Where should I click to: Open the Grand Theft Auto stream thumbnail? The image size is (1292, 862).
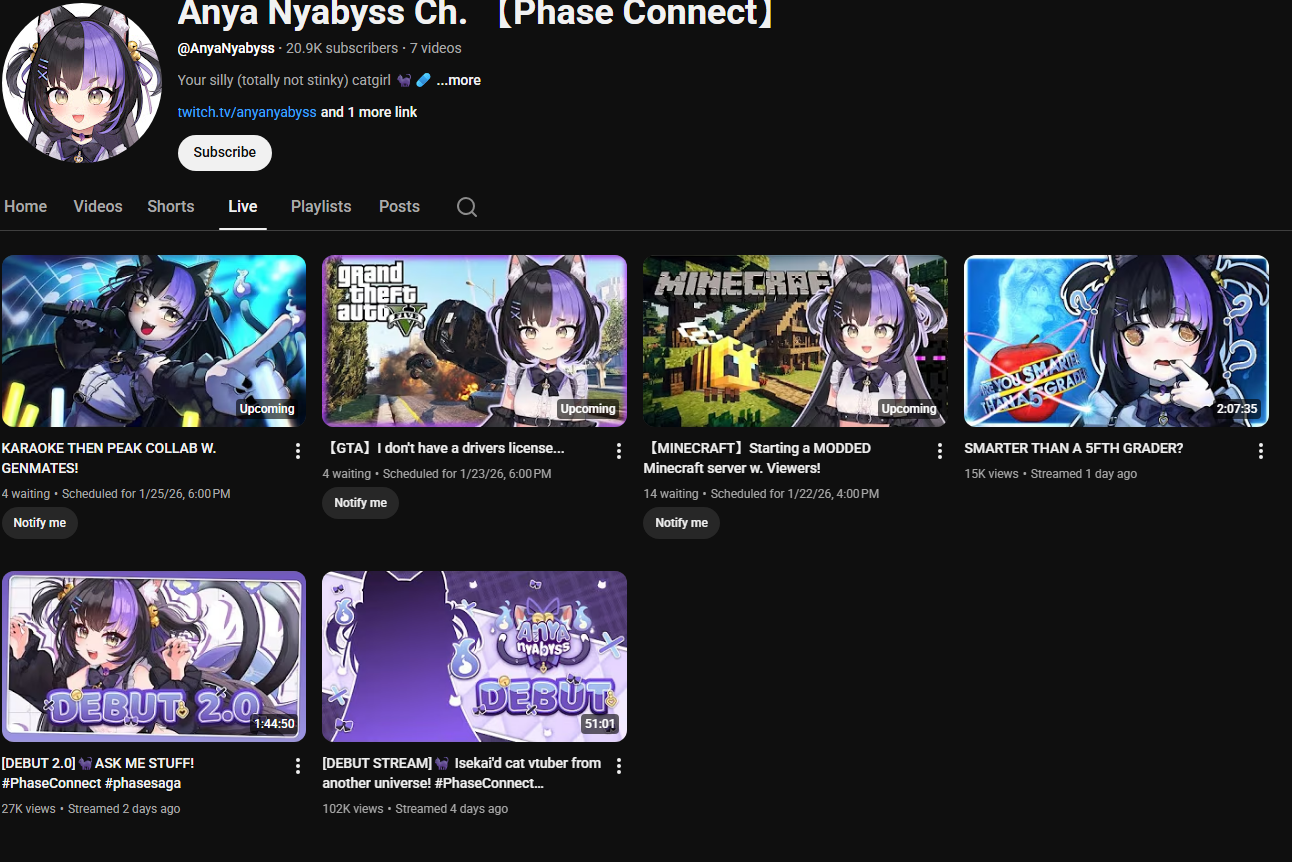tap(474, 341)
